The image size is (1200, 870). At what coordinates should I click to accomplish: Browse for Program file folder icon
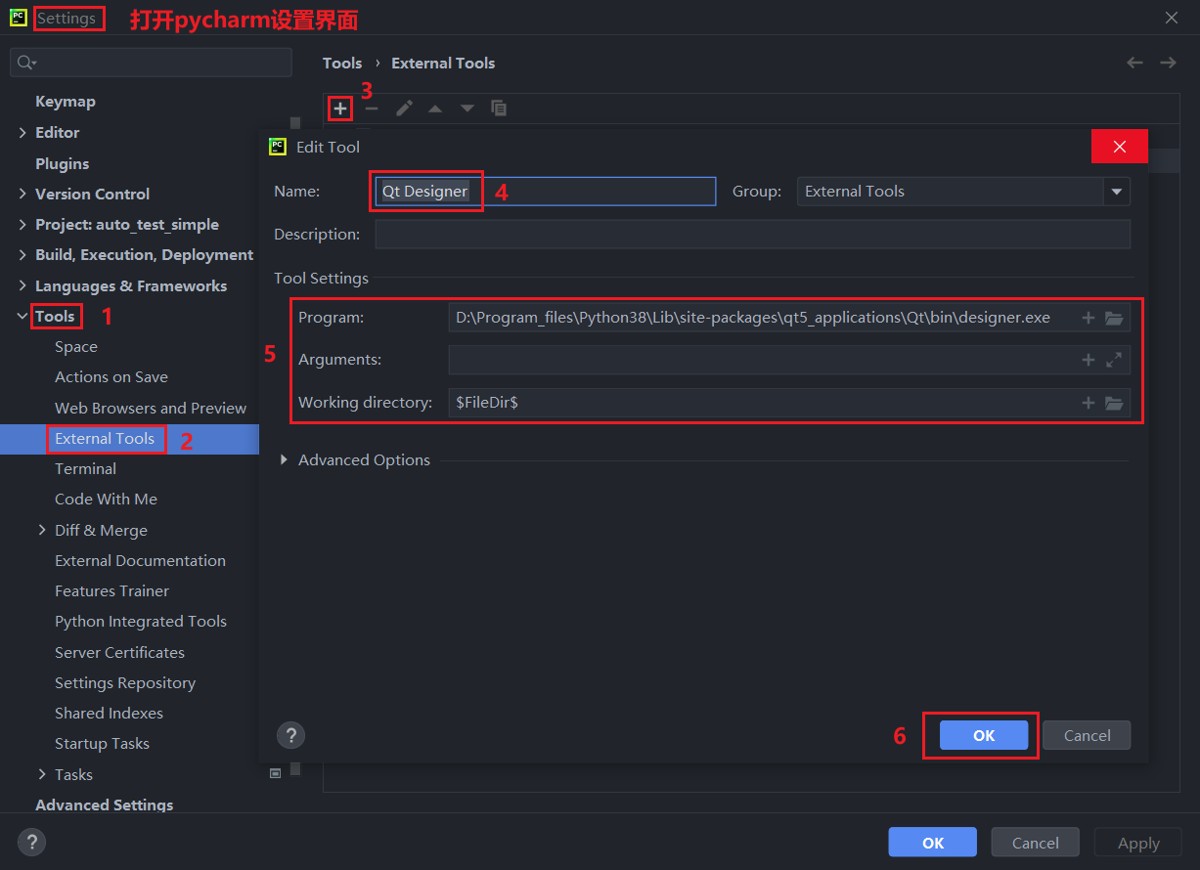coord(1114,318)
